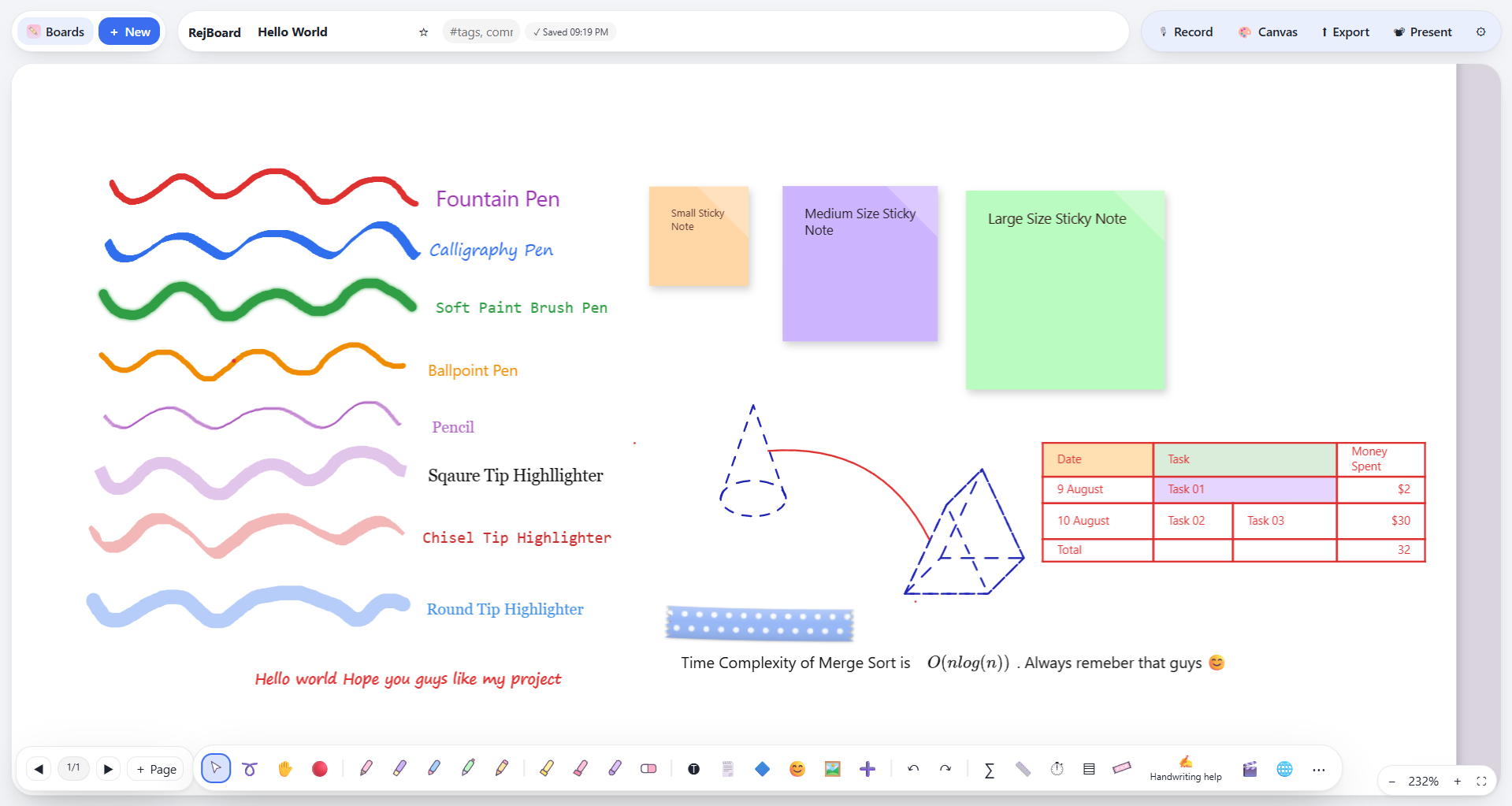Insert a math formula with sigma icon
The width and height of the screenshot is (1512, 806).
click(x=989, y=770)
